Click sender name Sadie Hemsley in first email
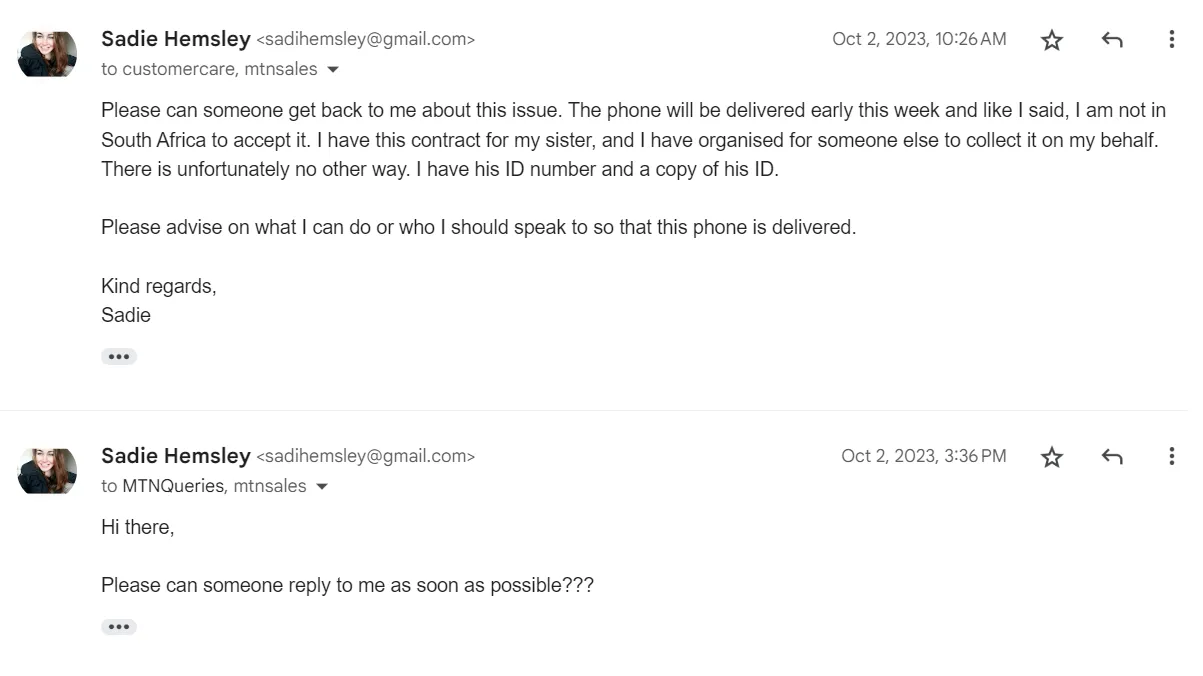 [176, 39]
